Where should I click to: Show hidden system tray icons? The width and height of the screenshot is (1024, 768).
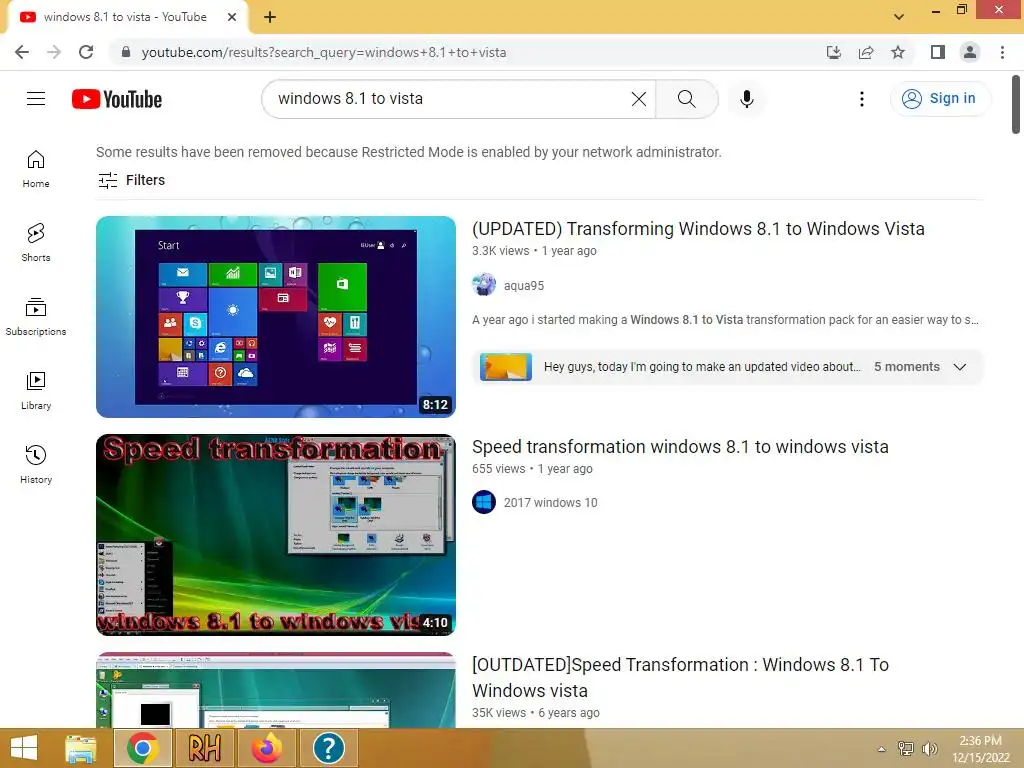882,749
